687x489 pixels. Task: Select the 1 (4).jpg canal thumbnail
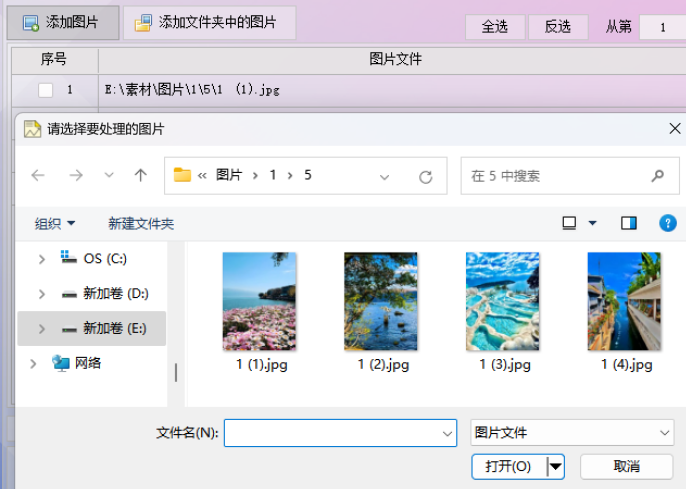click(x=624, y=301)
